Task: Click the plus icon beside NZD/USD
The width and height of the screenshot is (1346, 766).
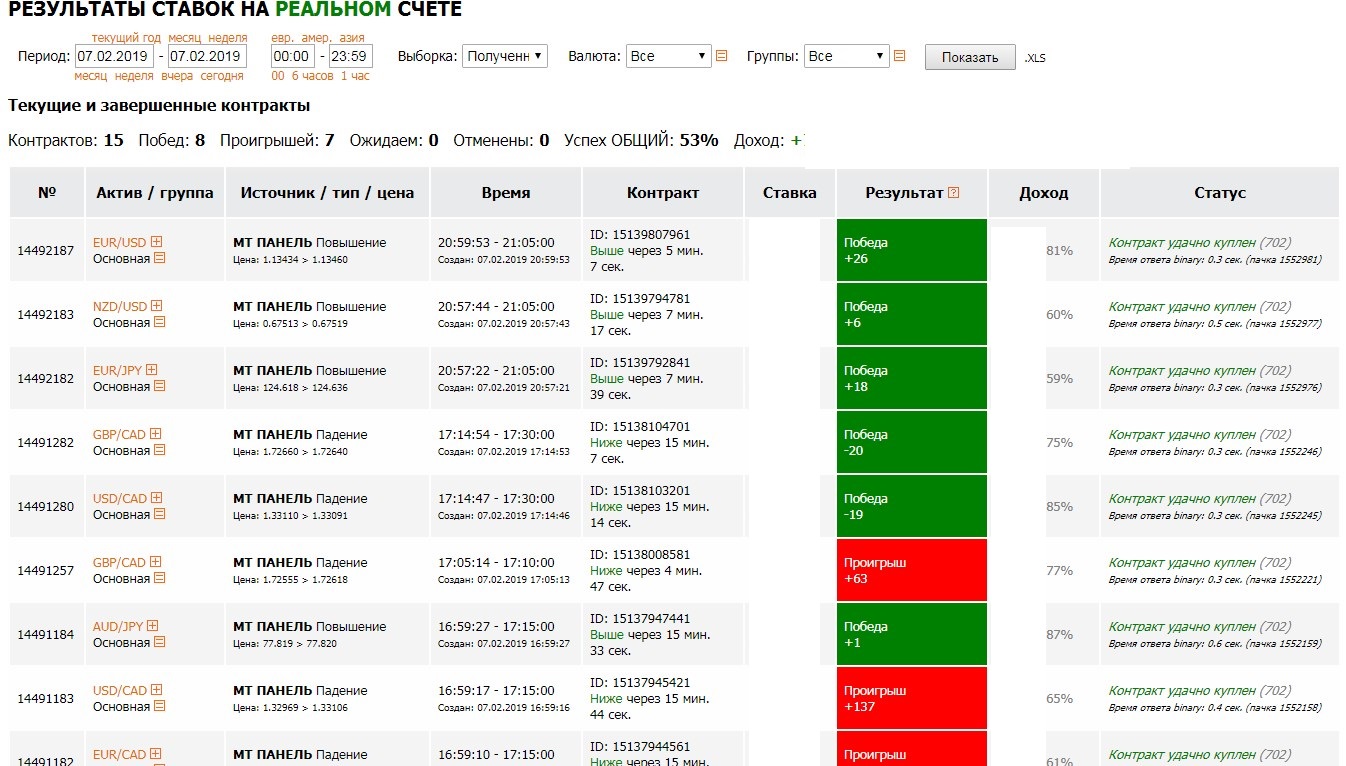Action: point(156,306)
